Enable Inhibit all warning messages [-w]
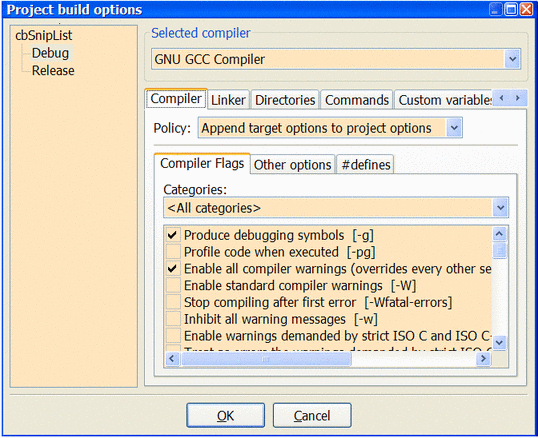 [173, 319]
